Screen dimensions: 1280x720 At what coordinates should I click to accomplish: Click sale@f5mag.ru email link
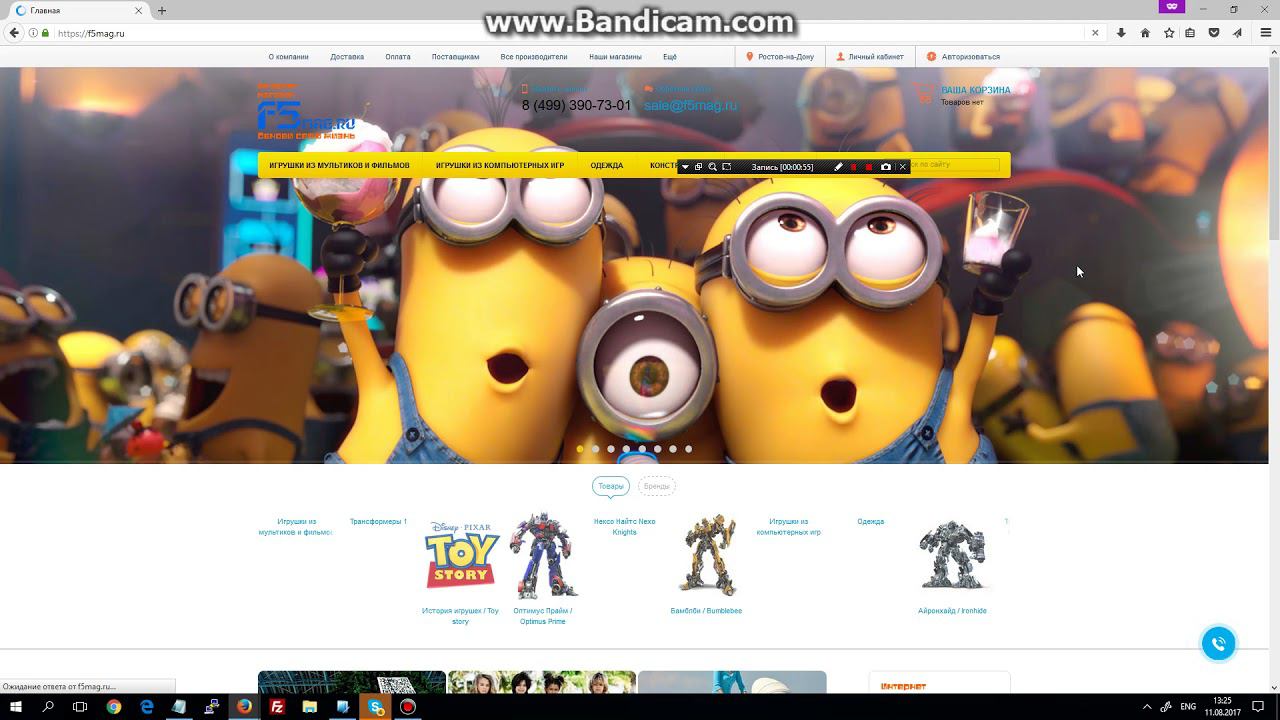(x=690, y=106)
